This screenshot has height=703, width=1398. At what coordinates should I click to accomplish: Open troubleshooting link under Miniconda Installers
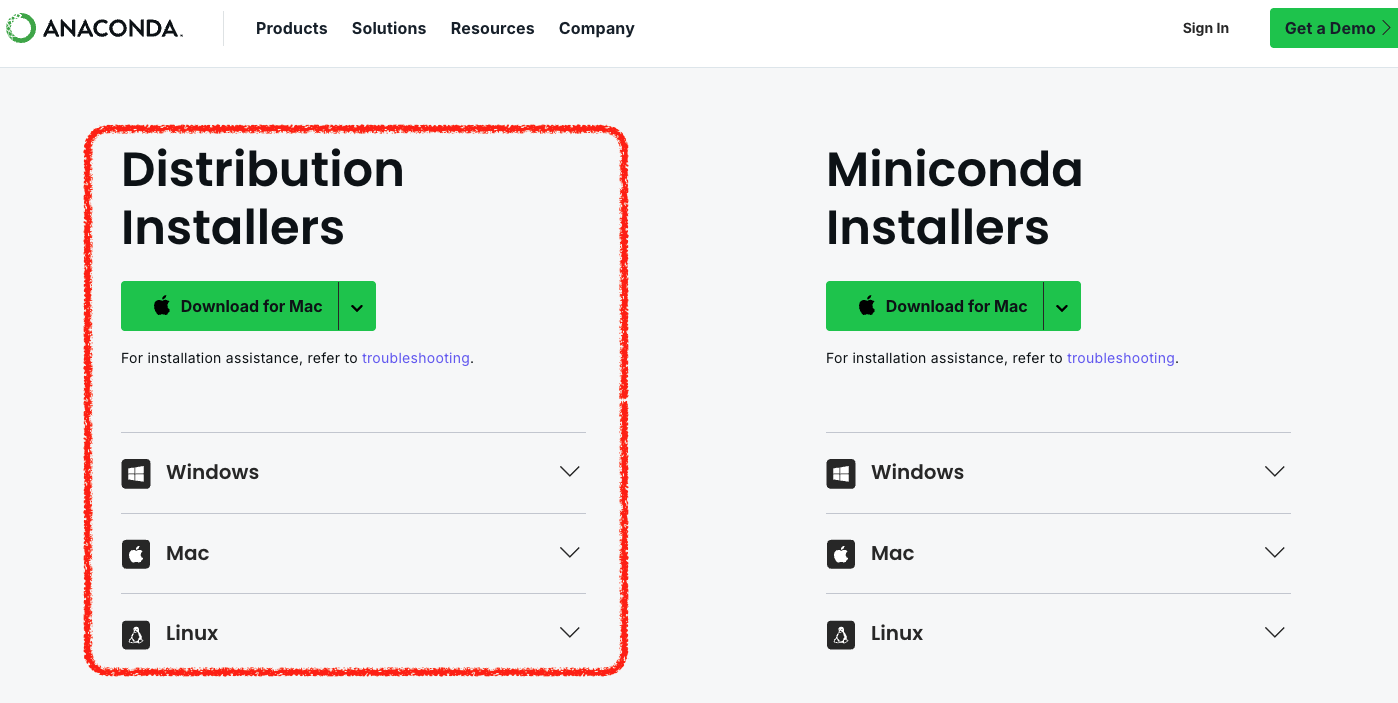[1121, 358]
